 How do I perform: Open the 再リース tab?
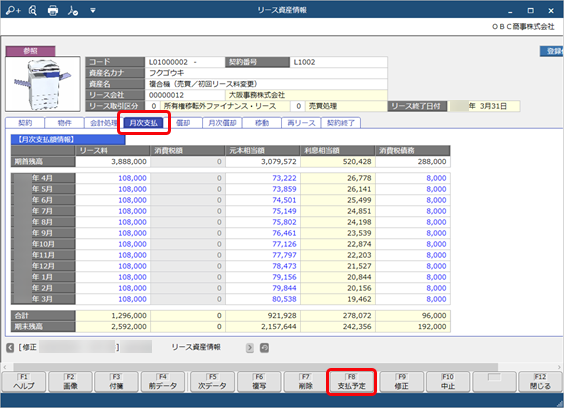tap(301, 123)
